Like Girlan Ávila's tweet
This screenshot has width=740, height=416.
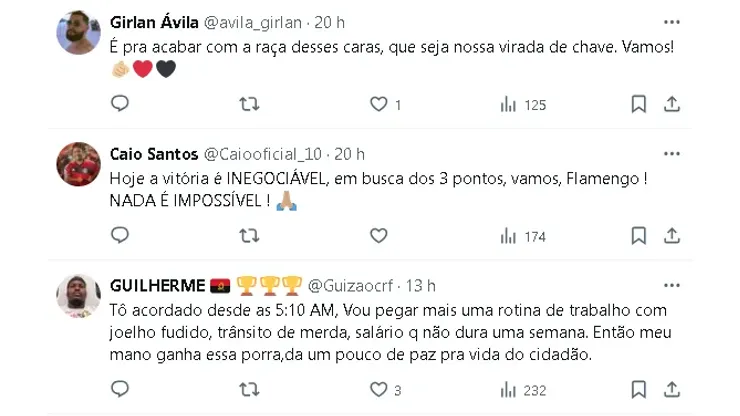pos(379,104)
